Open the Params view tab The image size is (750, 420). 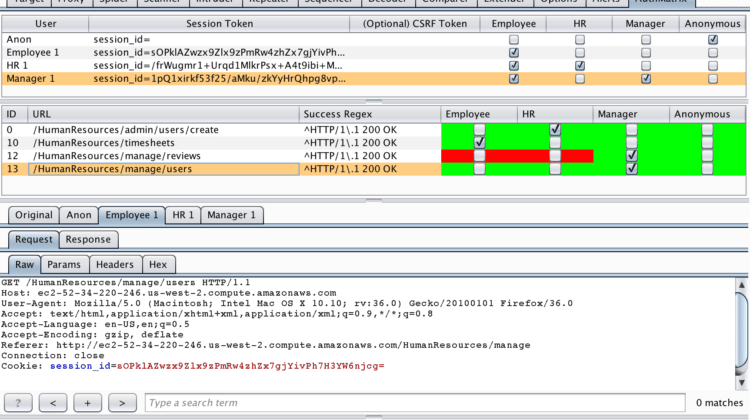click(x=64, y=264)
